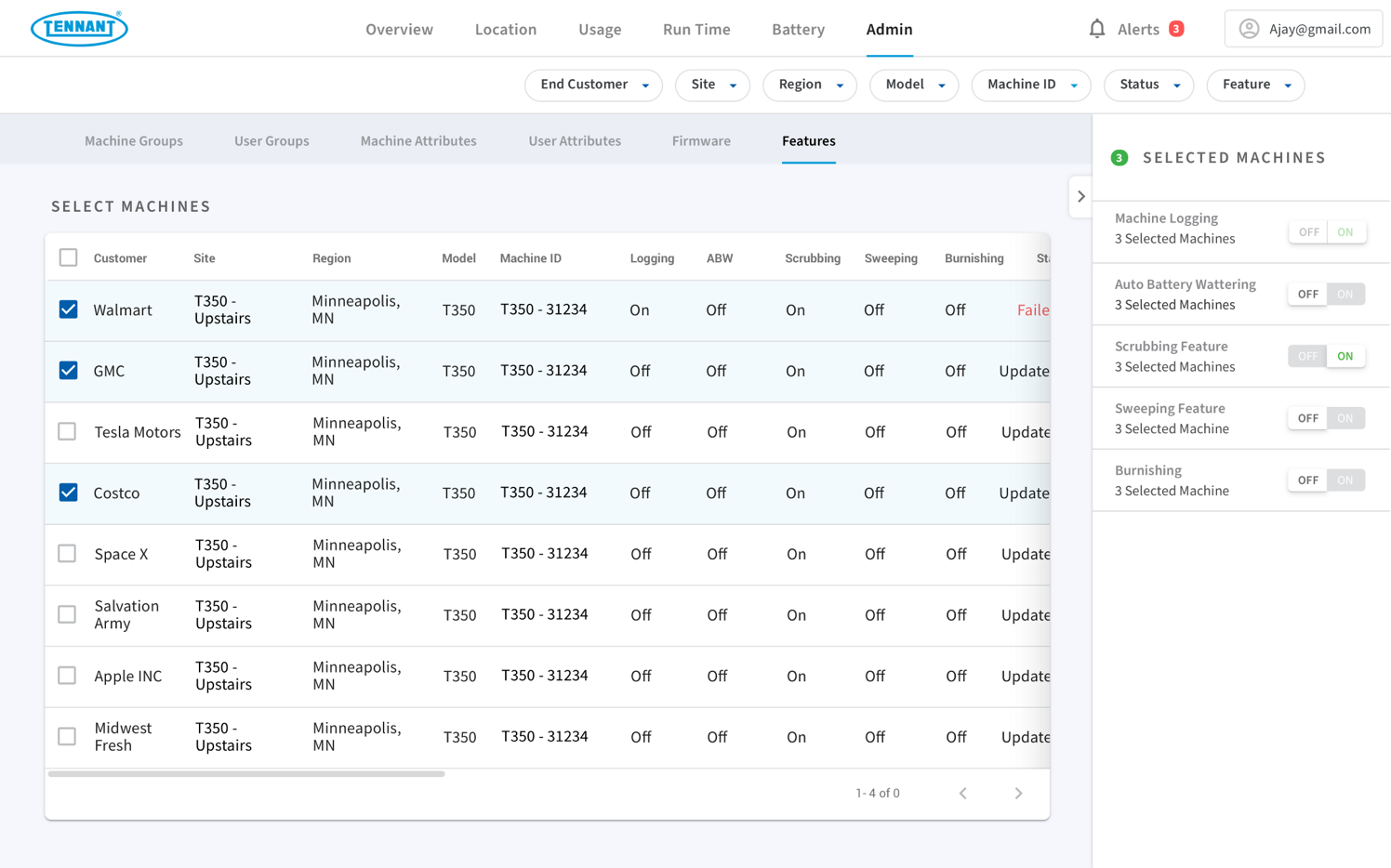Expand the Model filter dropdown
This screenshot has height=868, width=1391.
pyautogui.click(x=914, y=85)
